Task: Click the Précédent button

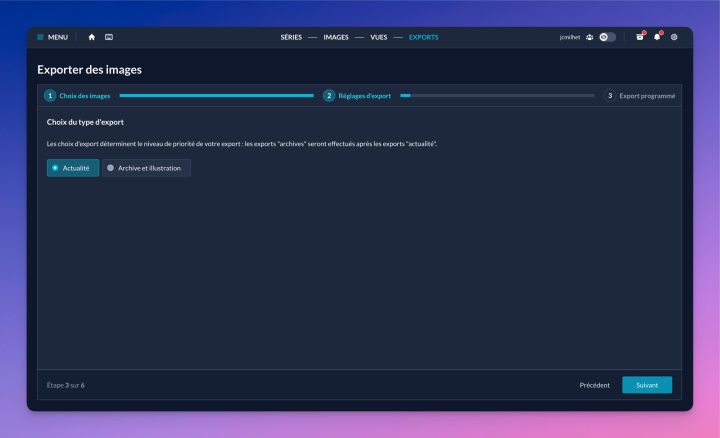Action: tap(595, 385)
